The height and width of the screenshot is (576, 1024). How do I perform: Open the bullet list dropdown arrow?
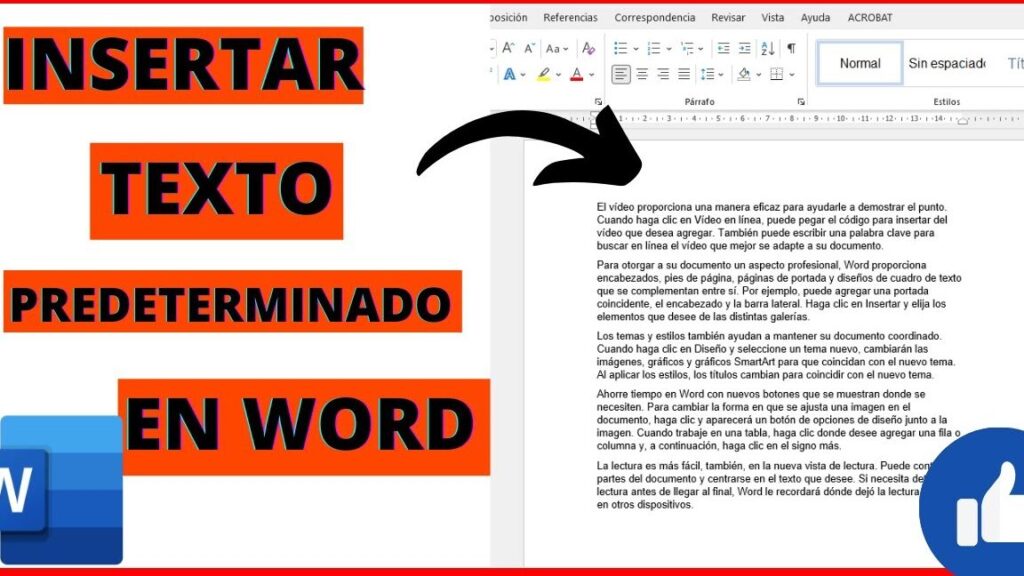[x=635, y=48]
